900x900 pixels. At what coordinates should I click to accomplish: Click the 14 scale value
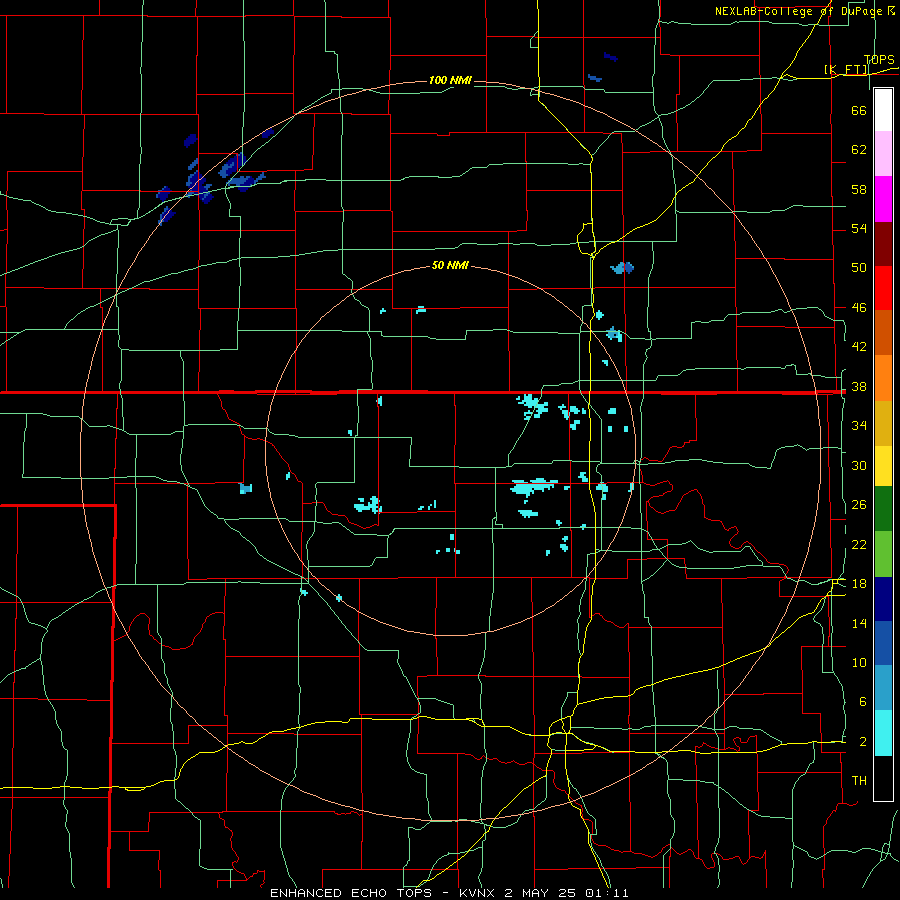859,623
